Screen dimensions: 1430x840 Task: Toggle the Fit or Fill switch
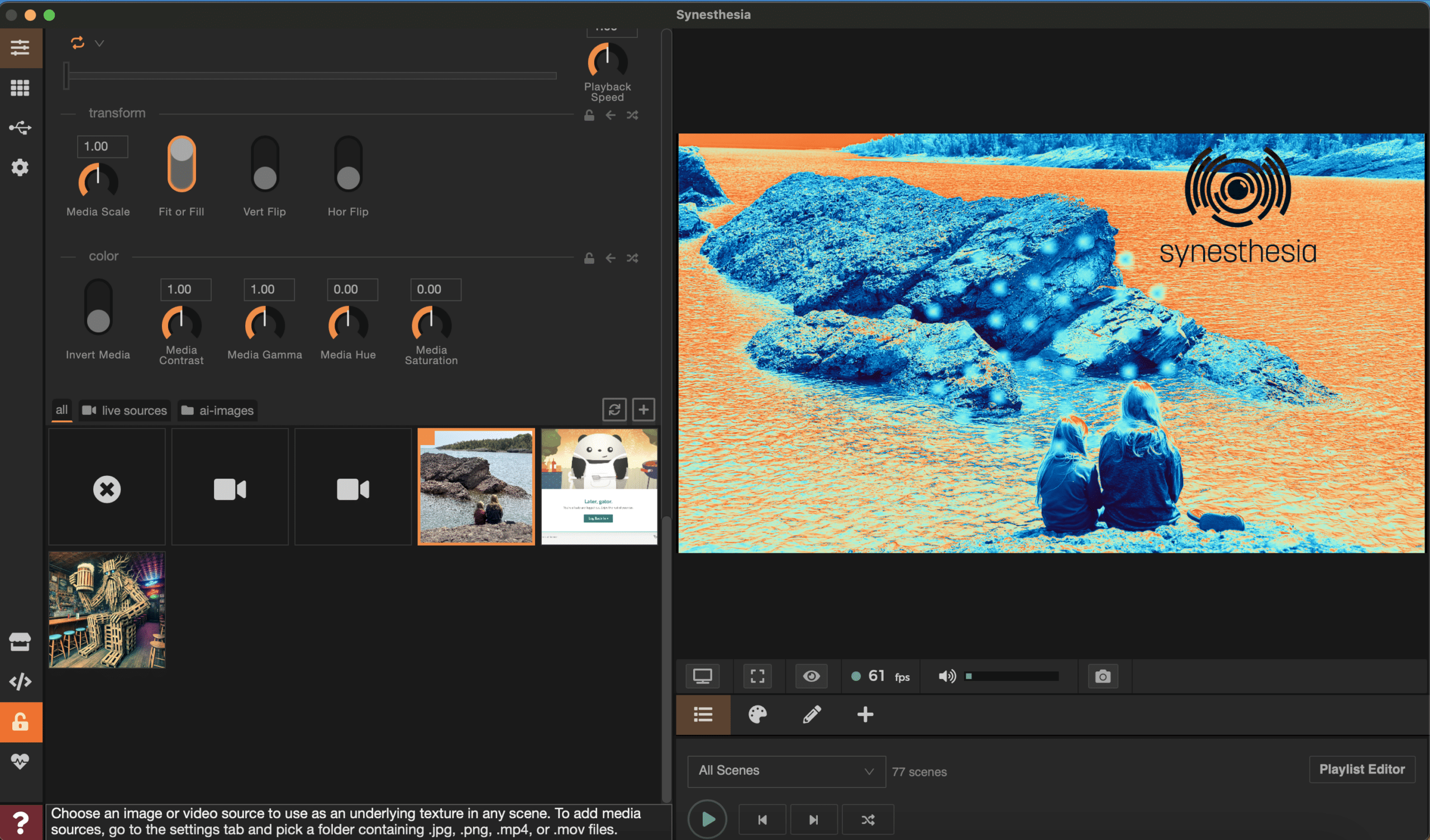(x=182, y=165)
